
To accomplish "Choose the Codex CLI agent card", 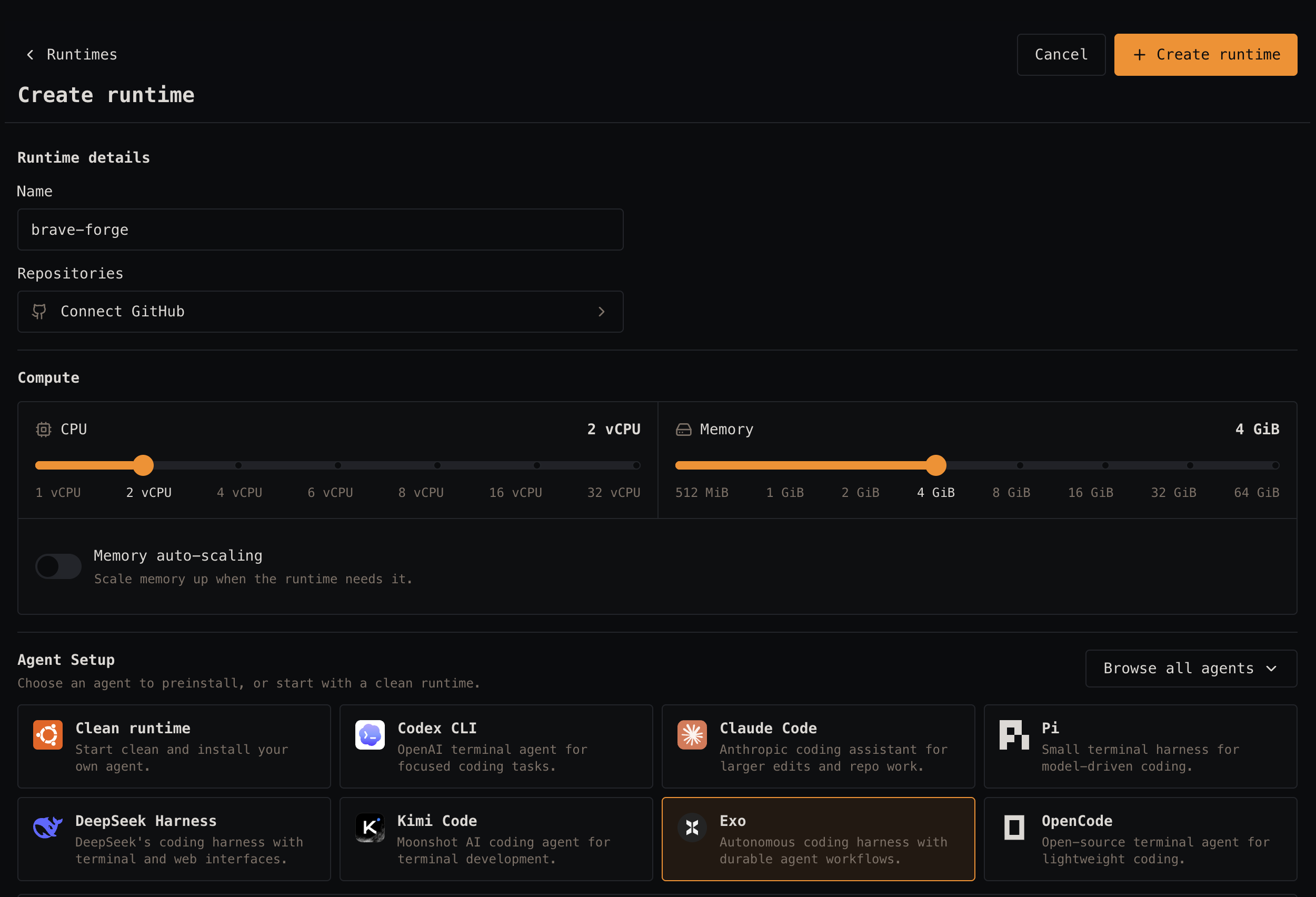I will tap(496, 746).
